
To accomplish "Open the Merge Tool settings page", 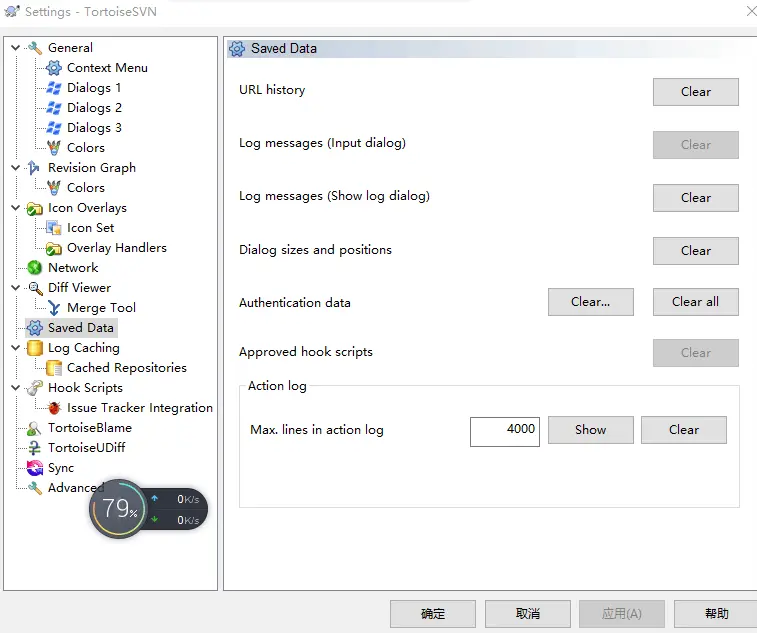I will click(101, 308).
